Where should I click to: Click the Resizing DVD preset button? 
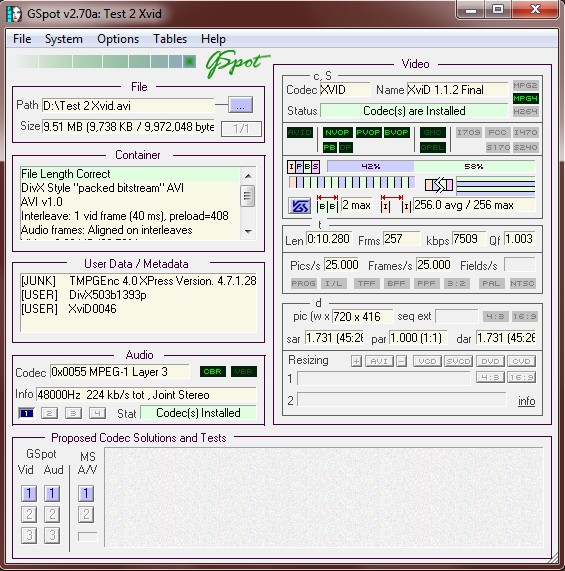[490, 361]
